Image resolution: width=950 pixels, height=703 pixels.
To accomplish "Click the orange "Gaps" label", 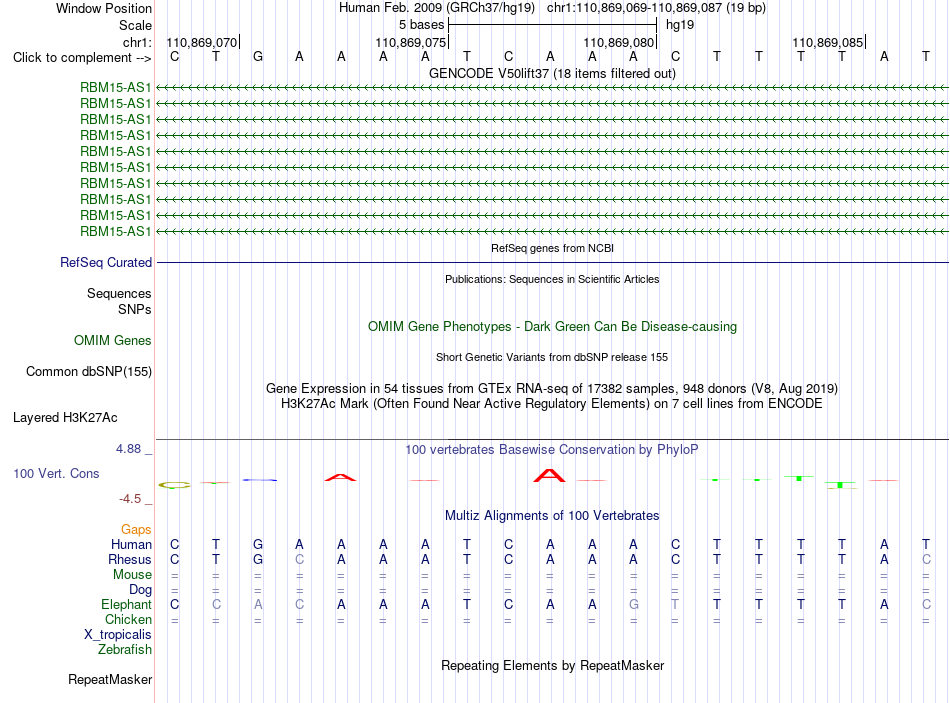I will [x=136, y=530].
